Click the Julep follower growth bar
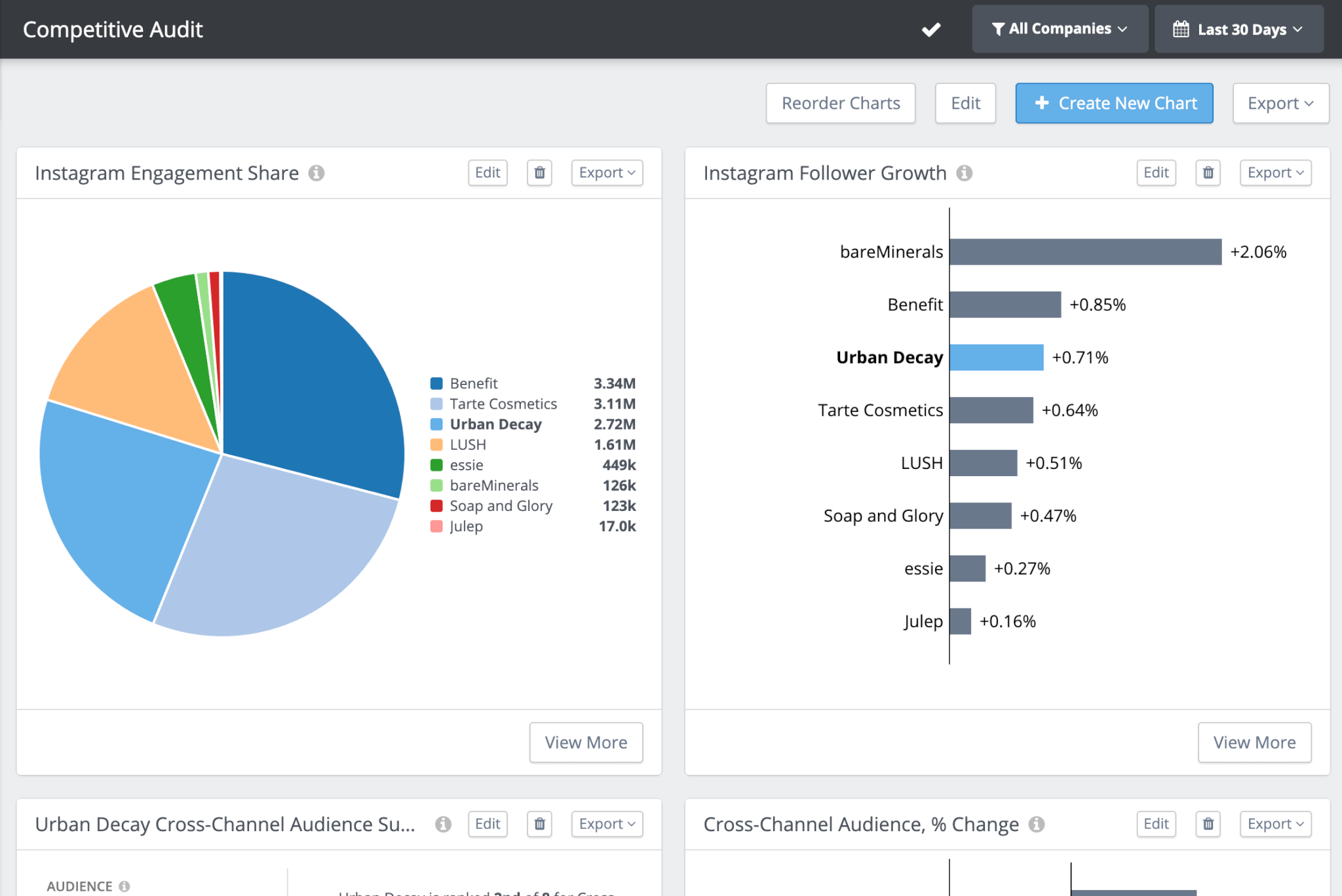Viewport: 1342px width, 896px height. click(960, 621)
